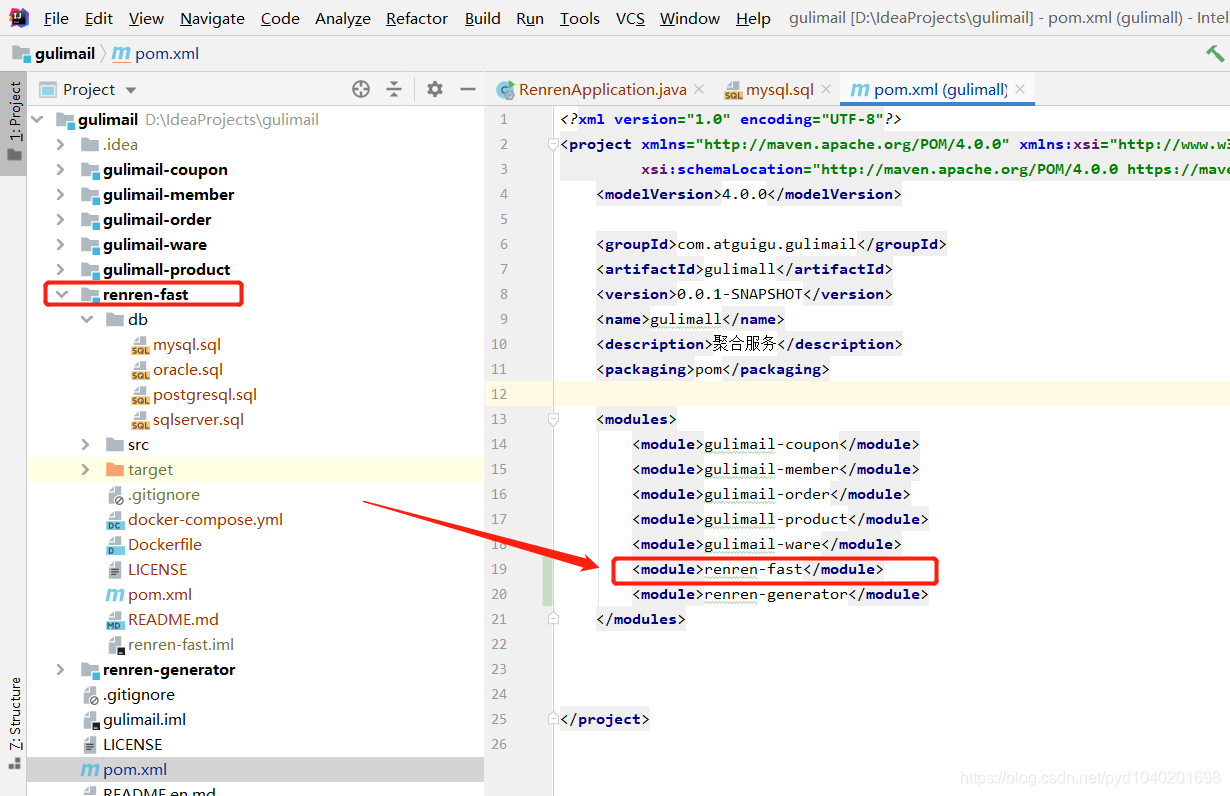This screenshot has height=796, width=1230.
Task: Click the Build hammer icon
Action: 1215,53
